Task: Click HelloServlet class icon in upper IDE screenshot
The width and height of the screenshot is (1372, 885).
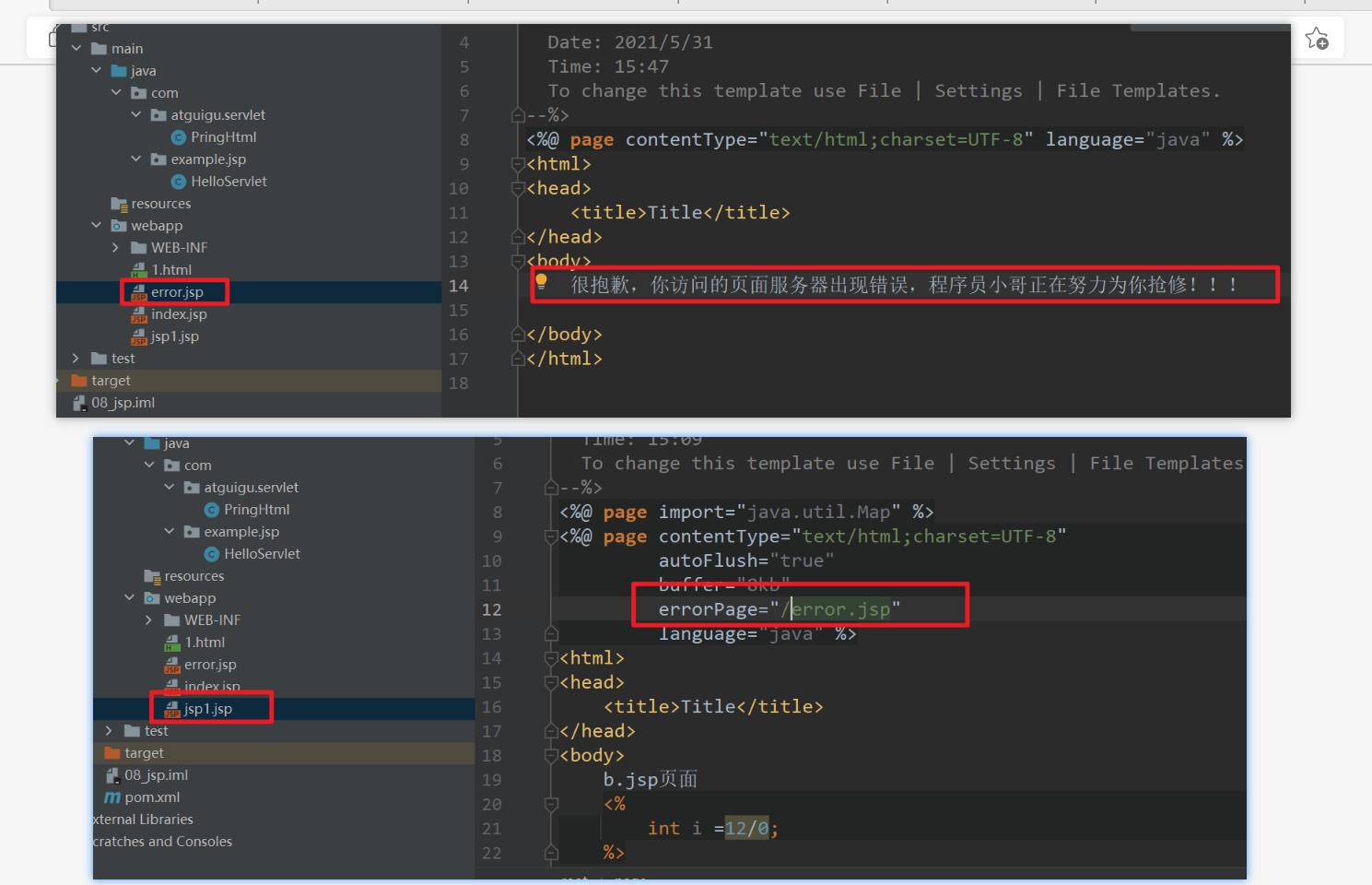Action: click(179, 182)
